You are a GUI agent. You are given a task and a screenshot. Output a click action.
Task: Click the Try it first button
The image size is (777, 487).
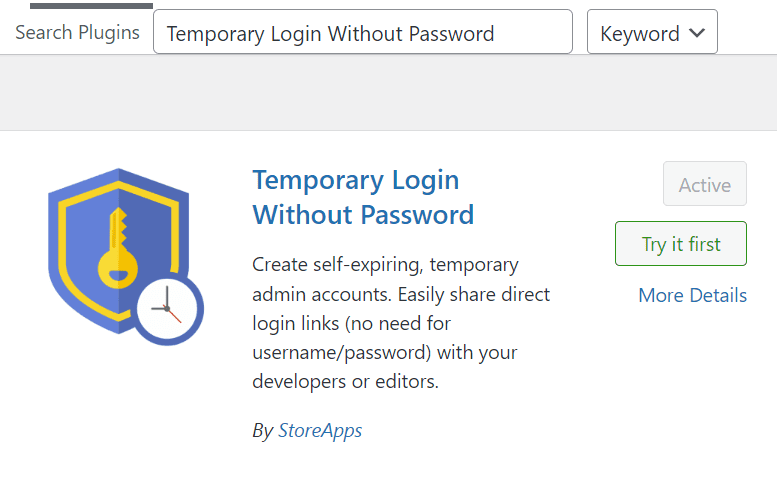pyautogui.click(x=681, y=243)
